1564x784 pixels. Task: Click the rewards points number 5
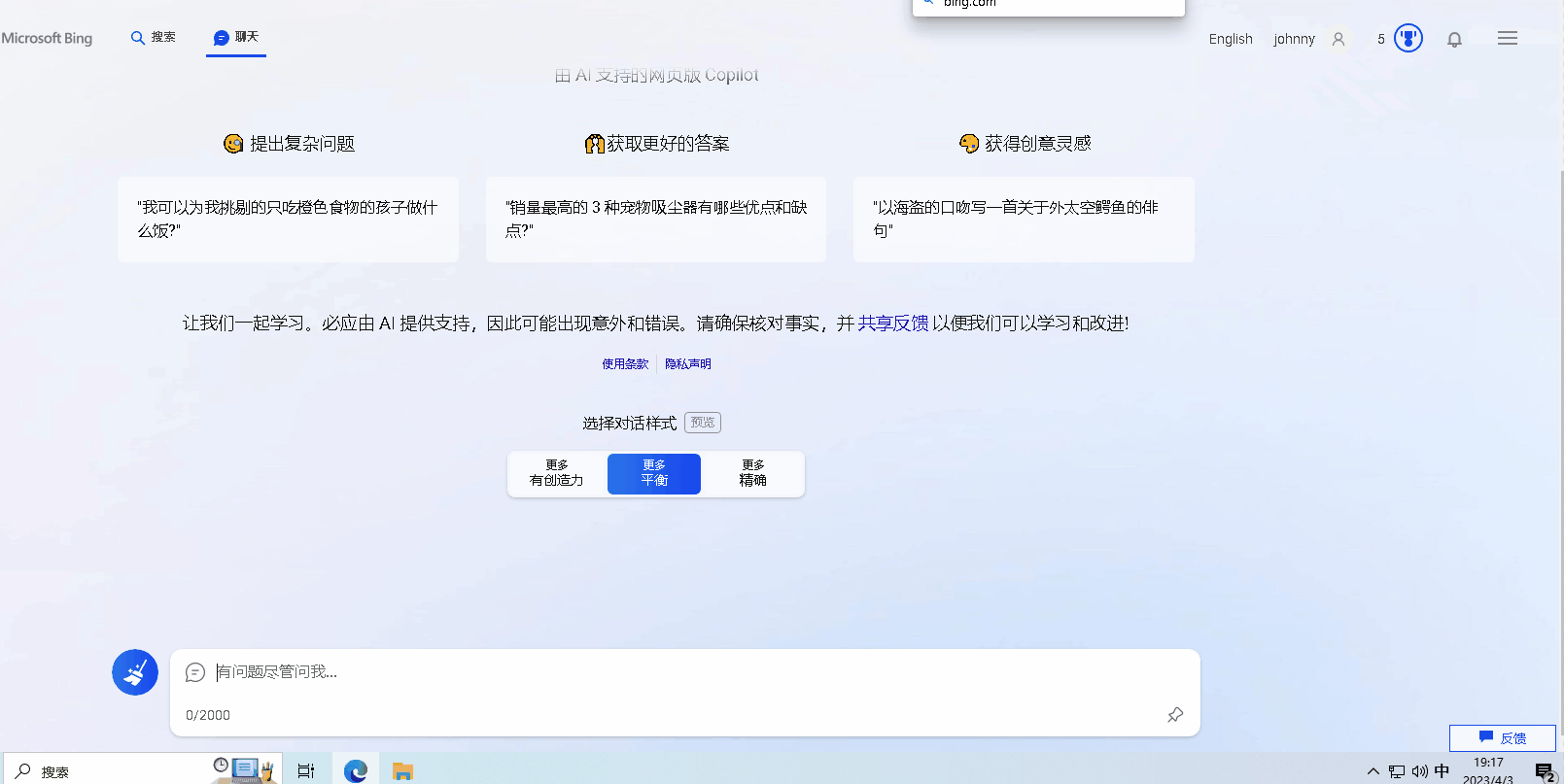(1381, 39)
